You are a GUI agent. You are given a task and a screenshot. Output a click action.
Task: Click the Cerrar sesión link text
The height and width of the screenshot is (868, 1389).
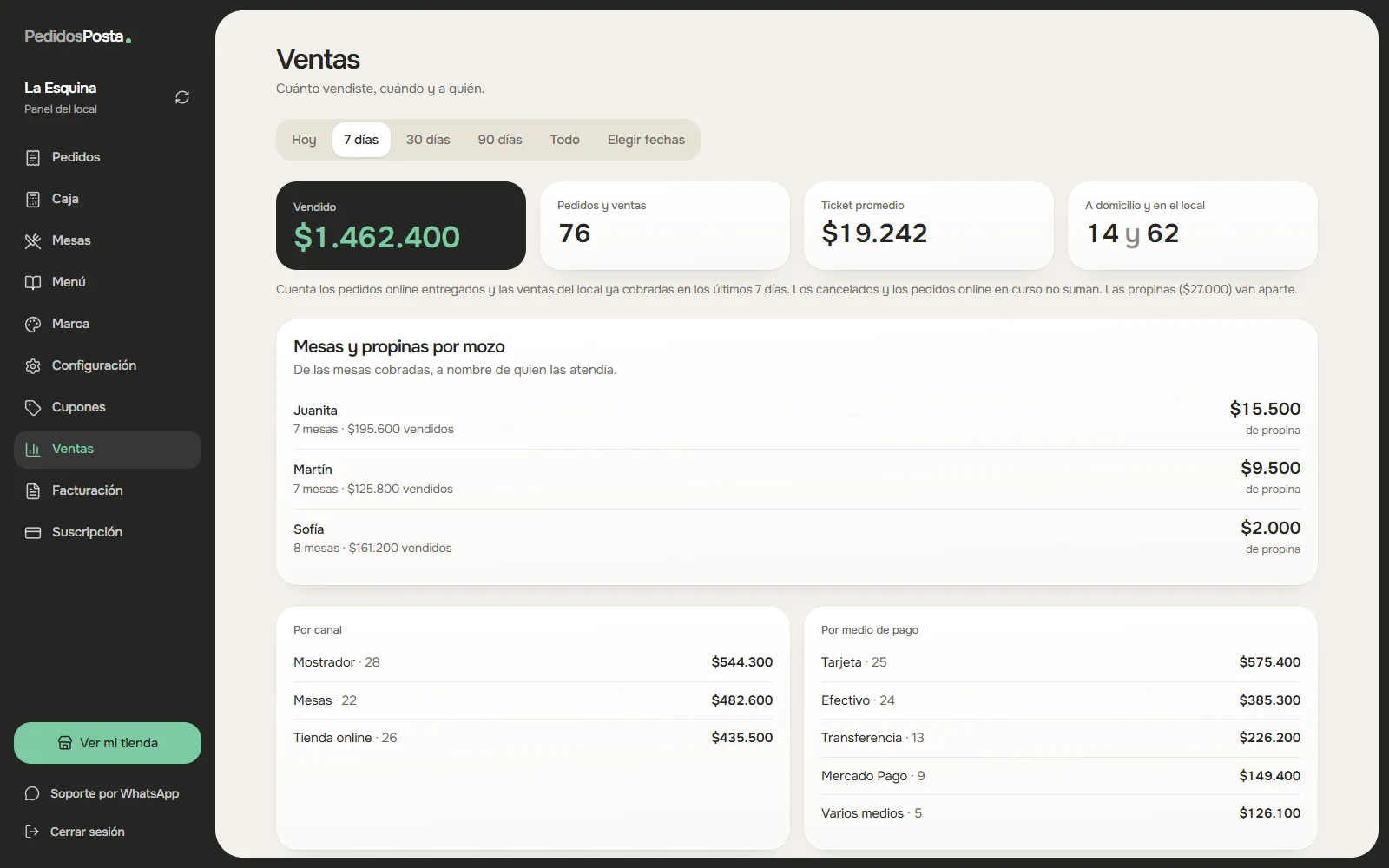88,832
